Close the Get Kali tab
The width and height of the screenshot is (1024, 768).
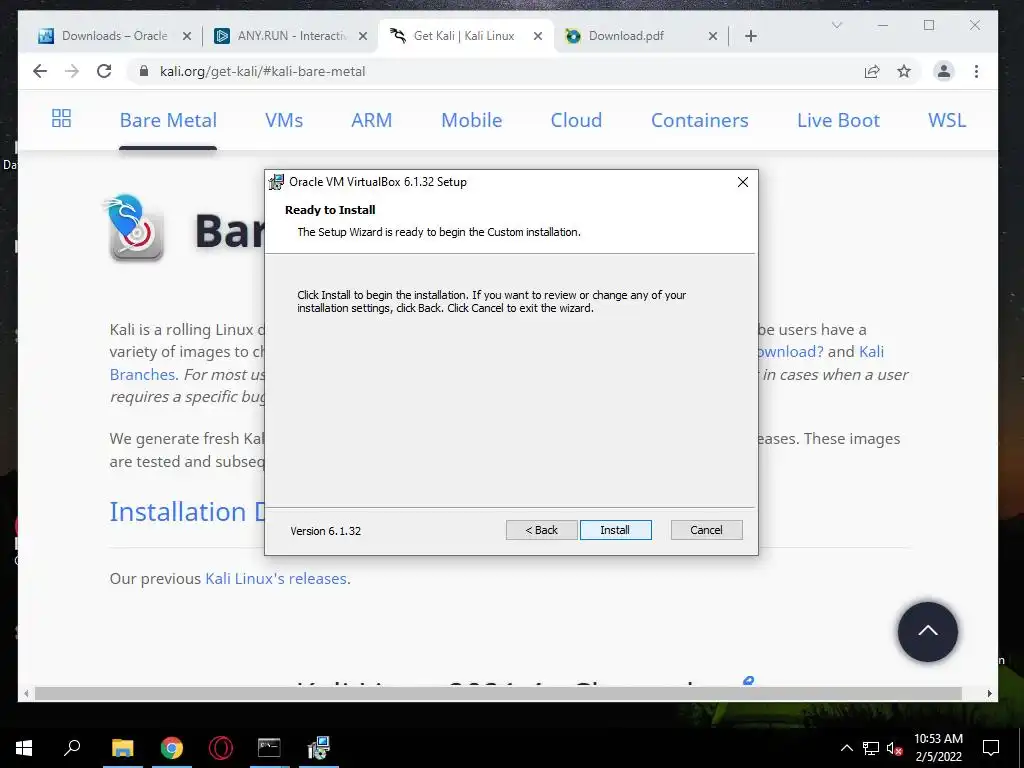[537, 36]
